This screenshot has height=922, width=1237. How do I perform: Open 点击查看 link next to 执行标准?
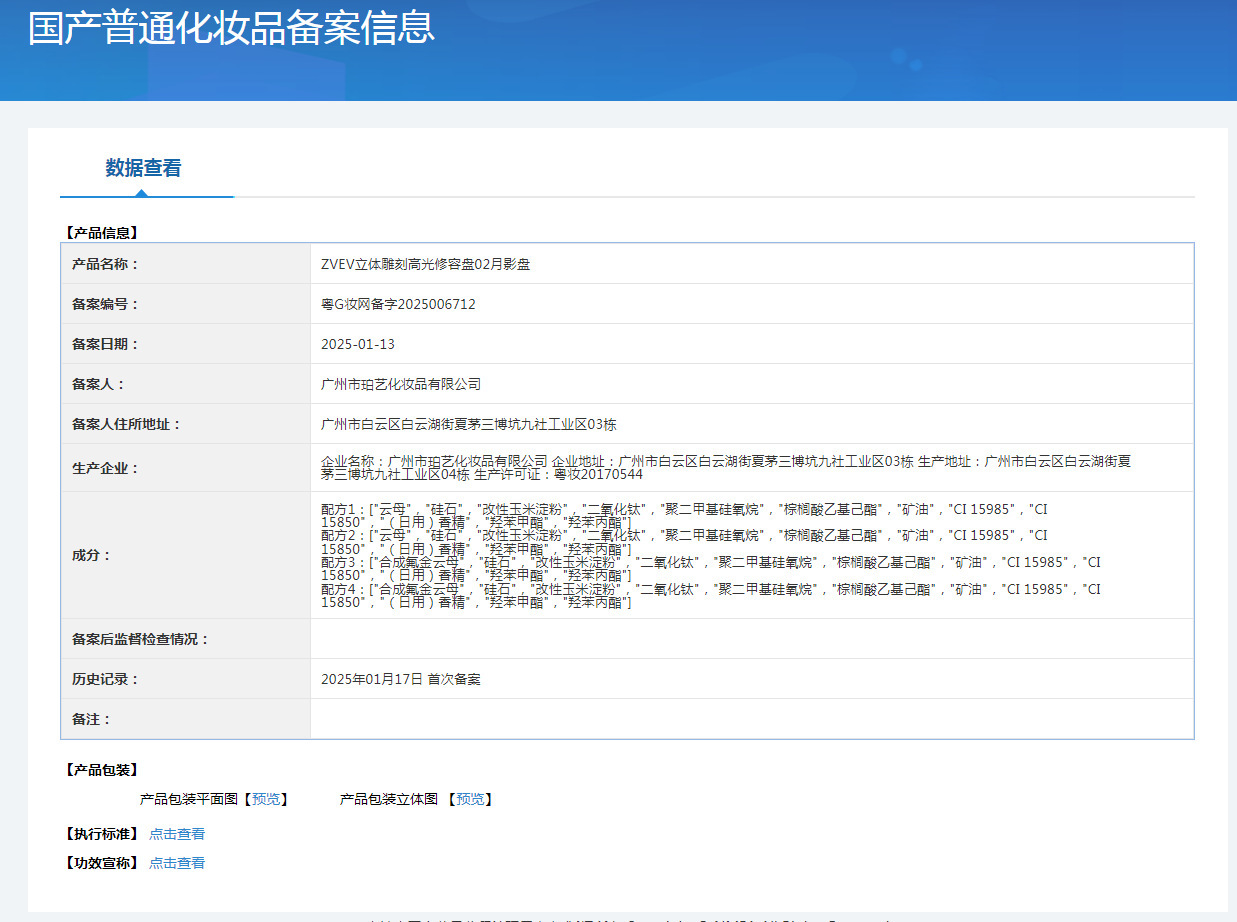pos(177,834)
